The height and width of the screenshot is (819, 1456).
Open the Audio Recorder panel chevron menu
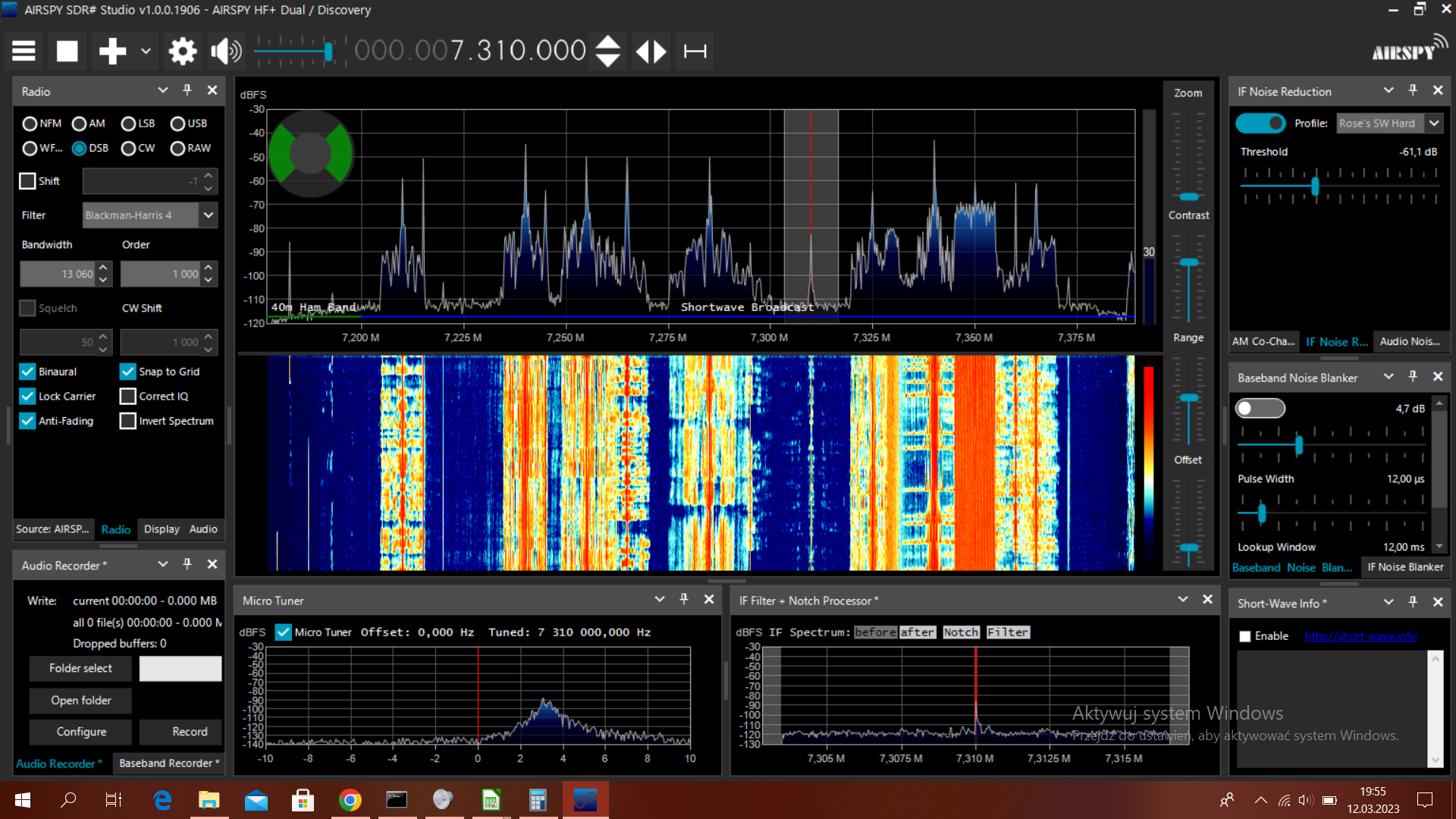point(162,564)
